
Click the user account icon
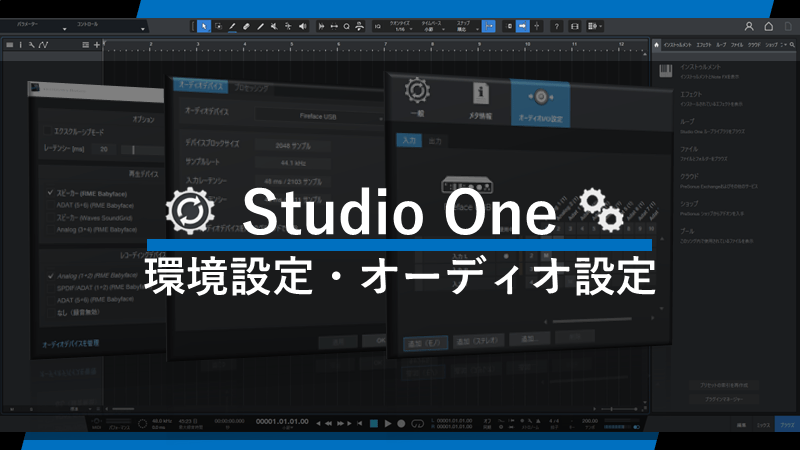[749, 27]
